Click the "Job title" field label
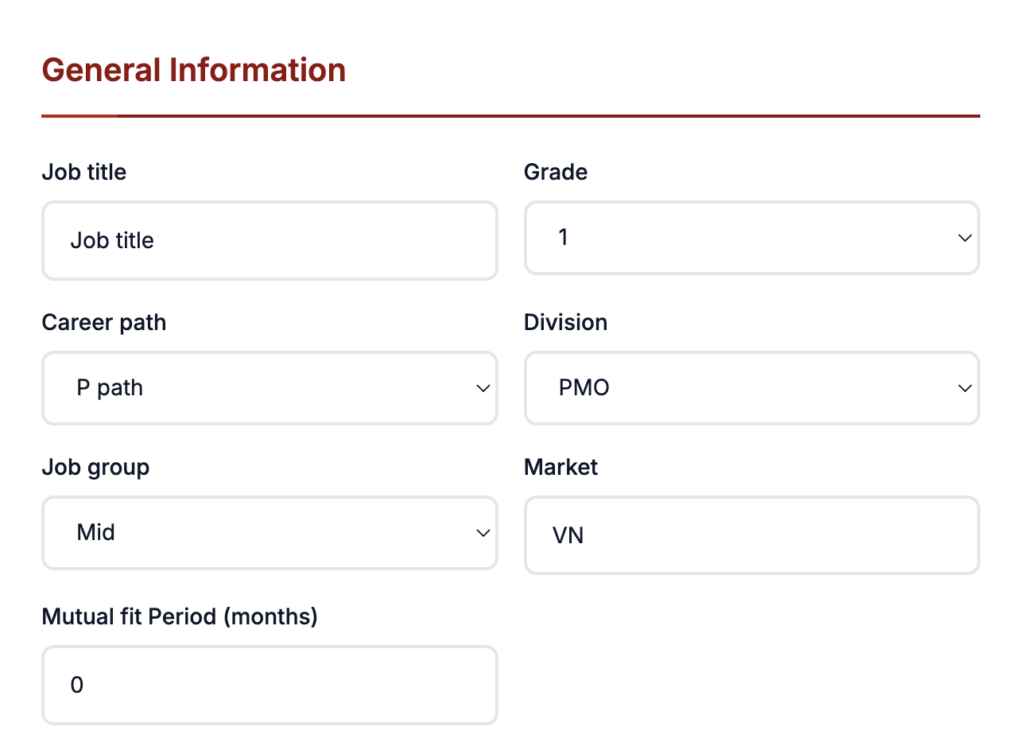Image resolution: width=1024 pixels, height=754 pixels. point(84,172)
